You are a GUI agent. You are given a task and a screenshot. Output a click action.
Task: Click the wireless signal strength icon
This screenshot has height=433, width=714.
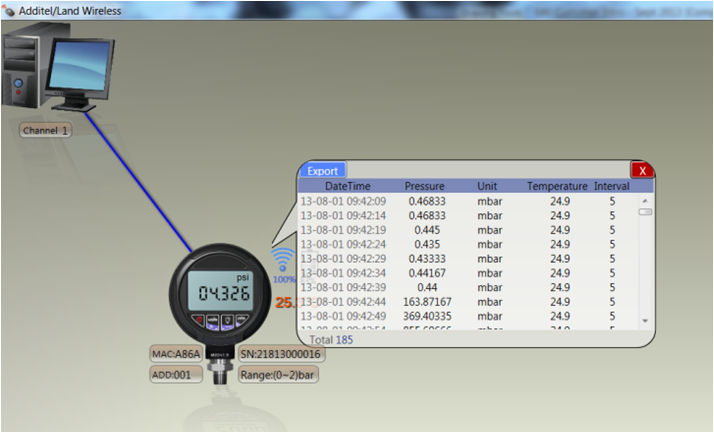pos(283,262)
